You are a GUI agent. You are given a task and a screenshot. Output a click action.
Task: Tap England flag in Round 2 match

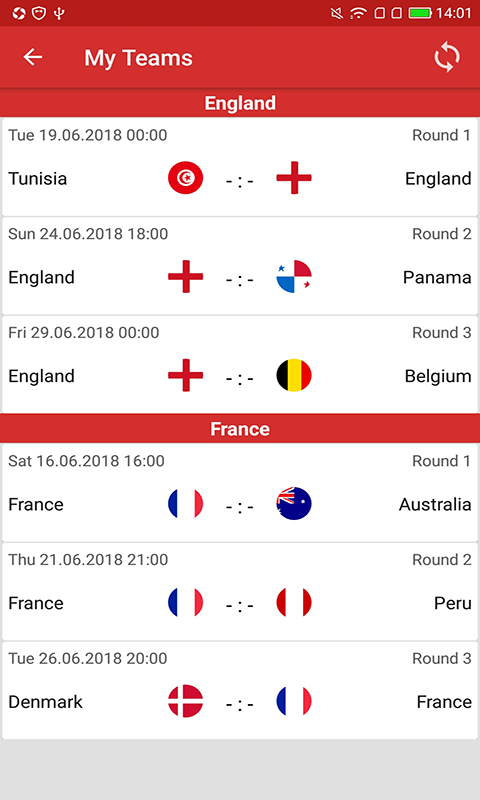[186, 277]
